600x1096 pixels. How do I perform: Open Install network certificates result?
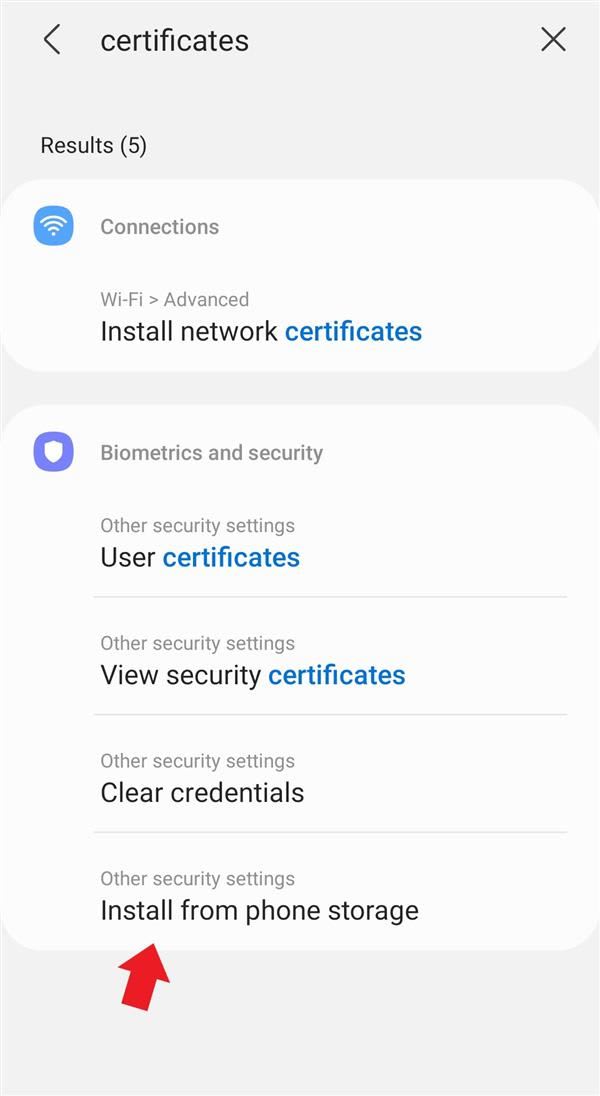click(x=260, y=331)
